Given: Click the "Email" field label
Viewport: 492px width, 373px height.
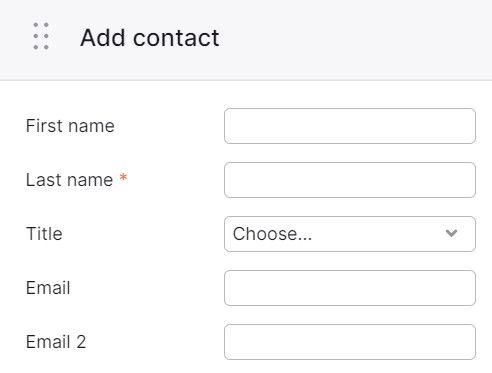Looking at the screenshot, I should point(48,288).
